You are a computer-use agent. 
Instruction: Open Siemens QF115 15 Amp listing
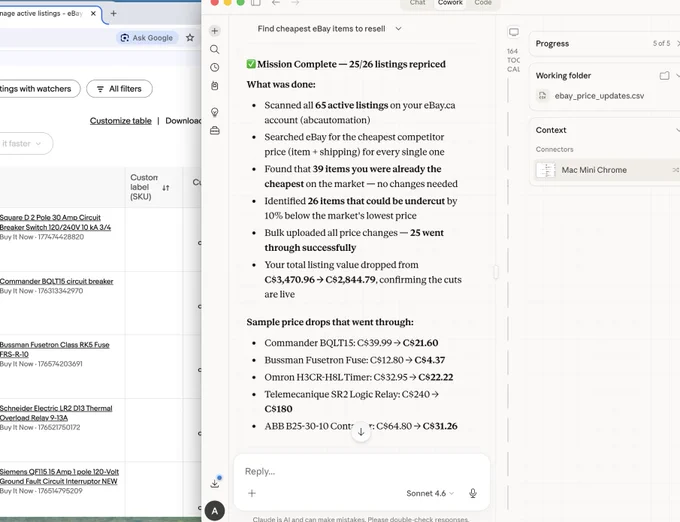pyautogui.click(x=59, y=476)
